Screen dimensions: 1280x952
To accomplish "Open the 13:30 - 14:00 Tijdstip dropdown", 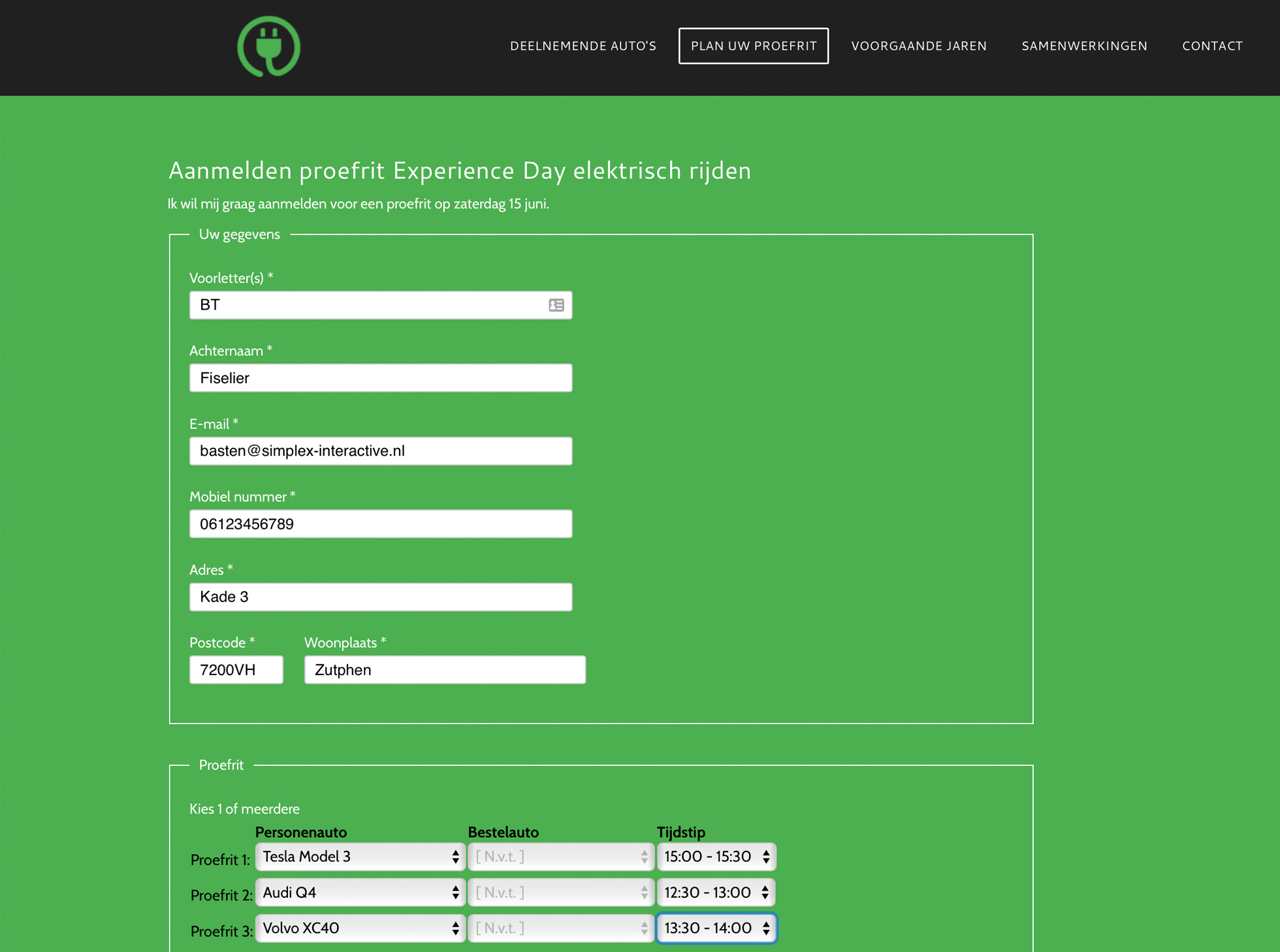I will [716, 928].
